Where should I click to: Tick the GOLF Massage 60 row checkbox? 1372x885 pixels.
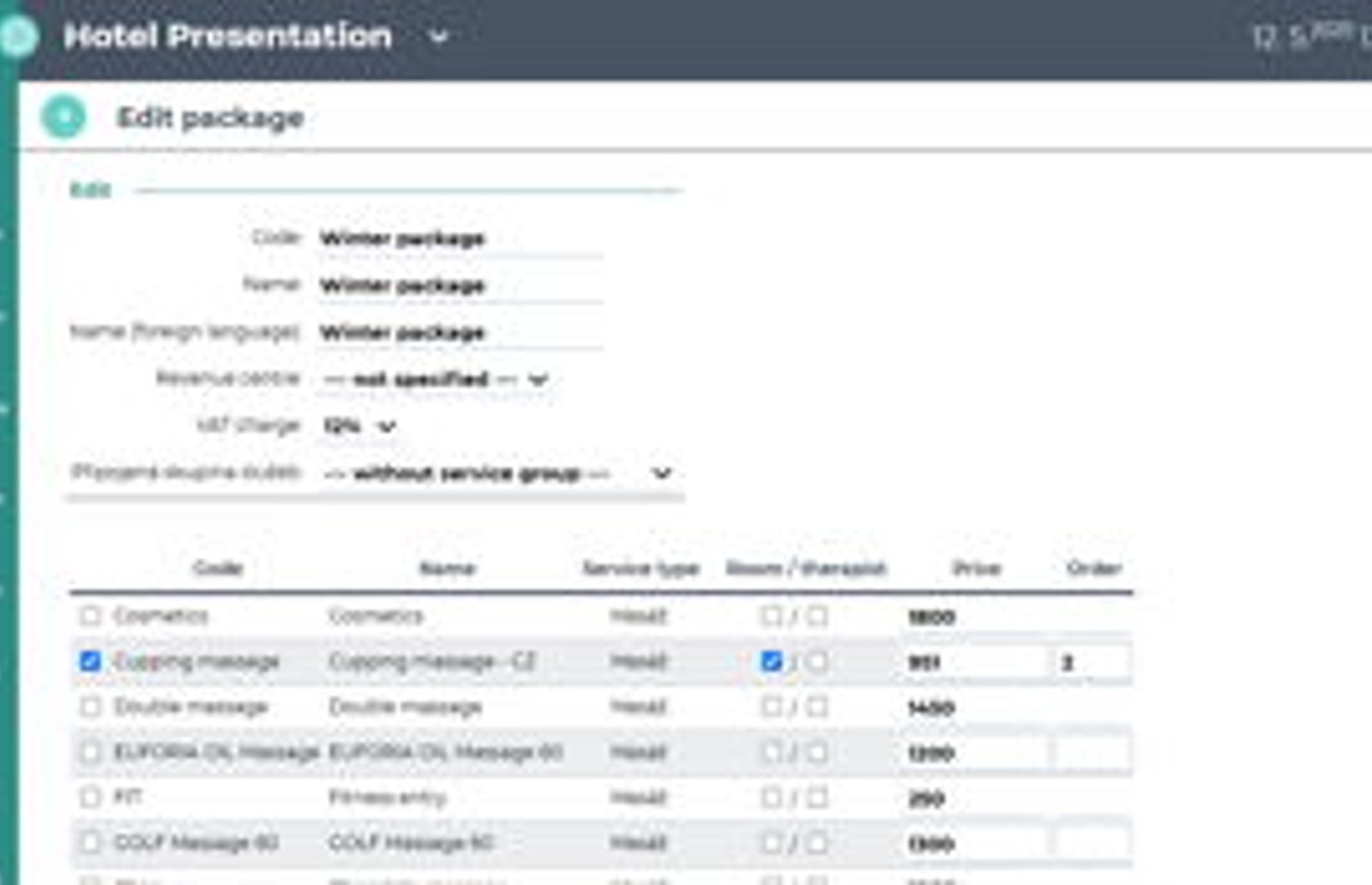(x=90, y=843)
